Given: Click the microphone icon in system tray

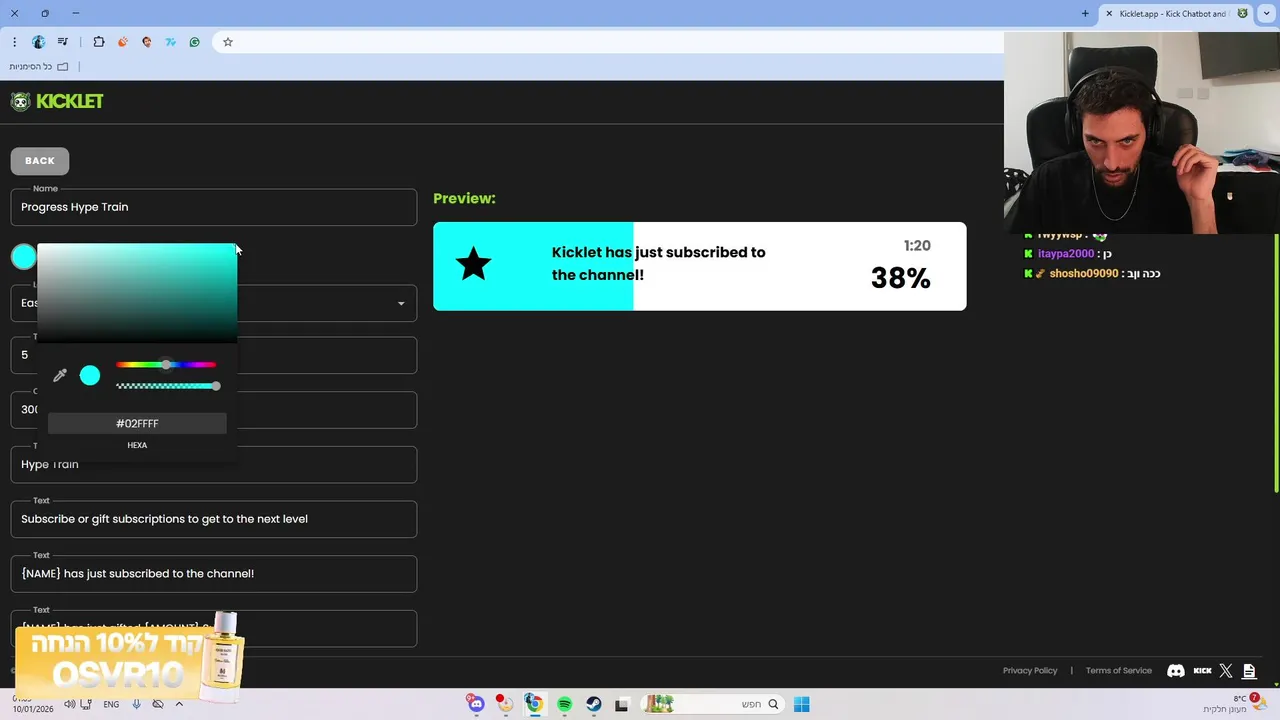Looking at the screenshot, I should click(x=136, y=704).
